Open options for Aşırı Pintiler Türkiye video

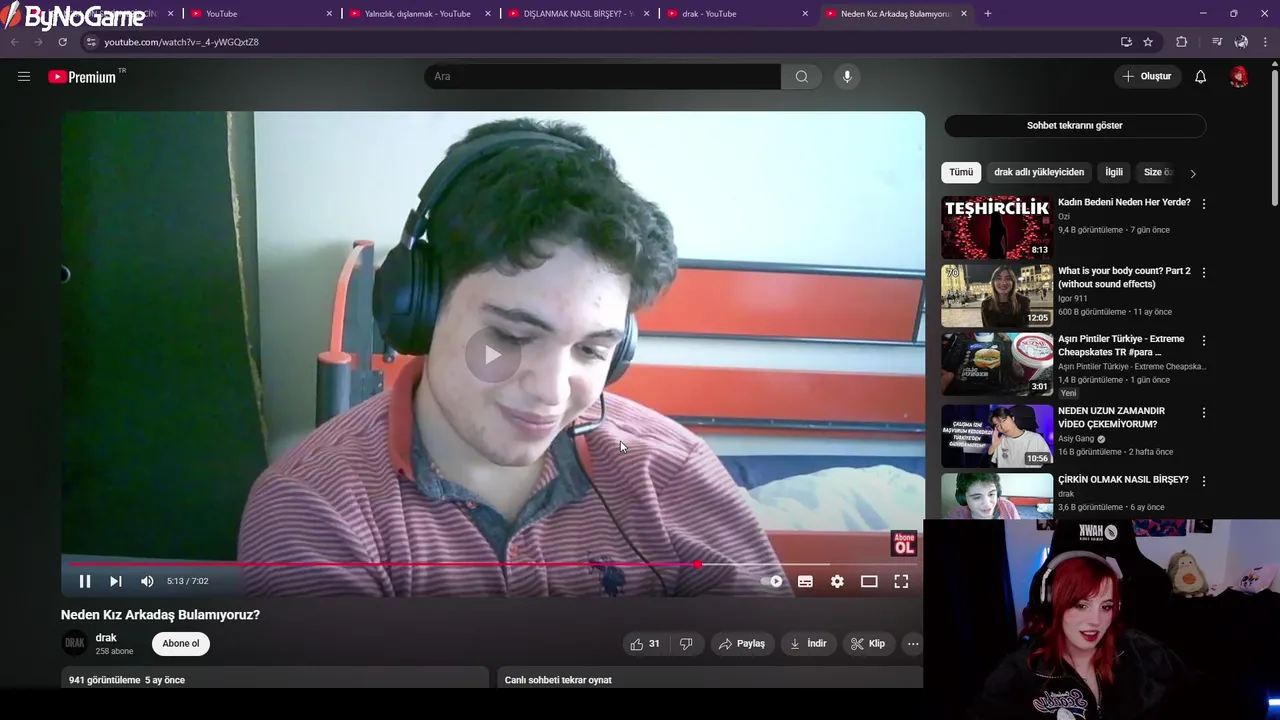pyautogui.click(x=1204, y=341)
